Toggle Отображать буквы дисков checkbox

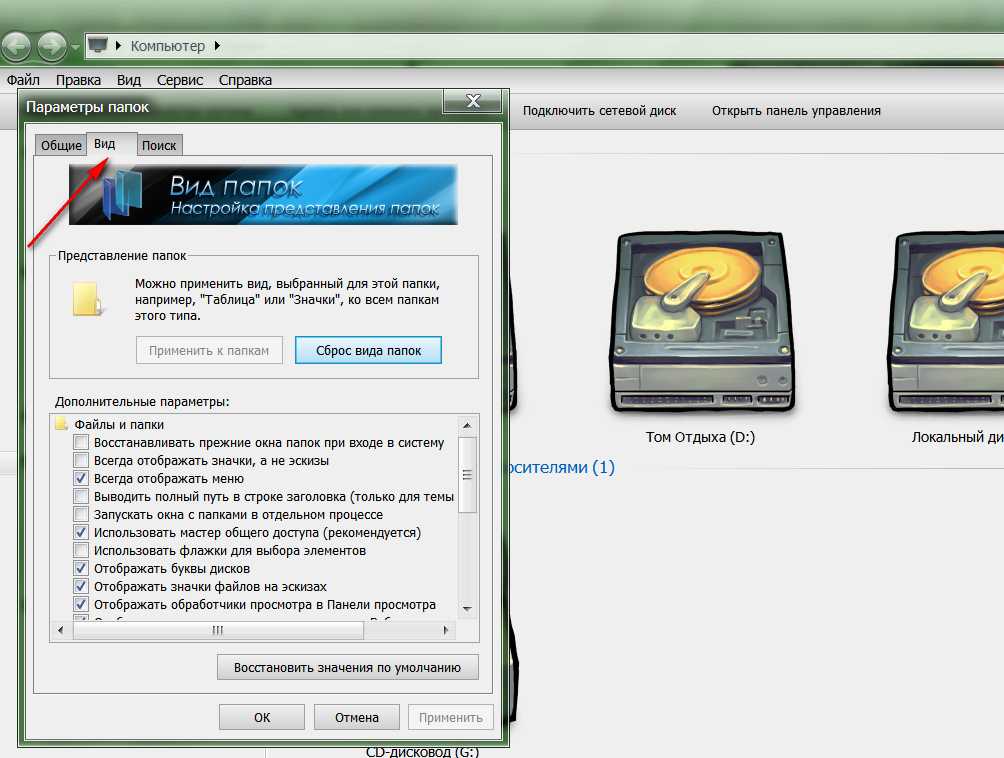coord(82,569)
